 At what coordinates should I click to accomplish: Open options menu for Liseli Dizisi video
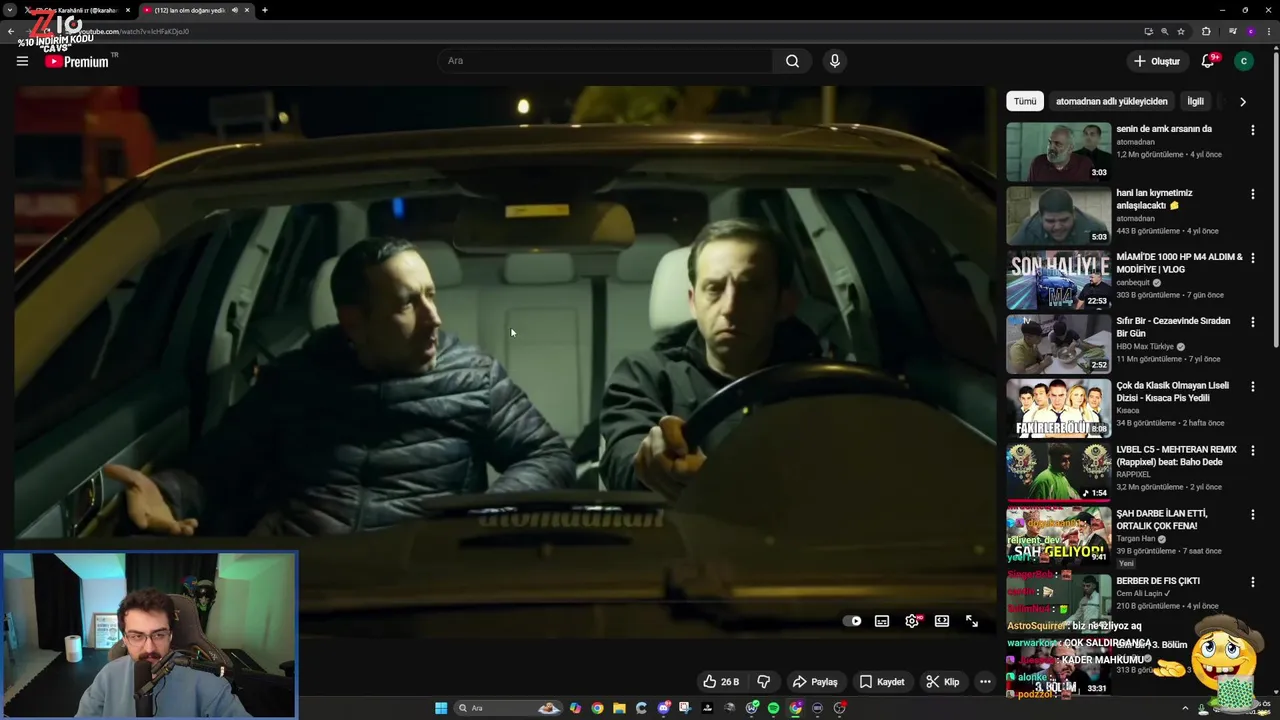pyautogui.click(x=1252, y=386)
